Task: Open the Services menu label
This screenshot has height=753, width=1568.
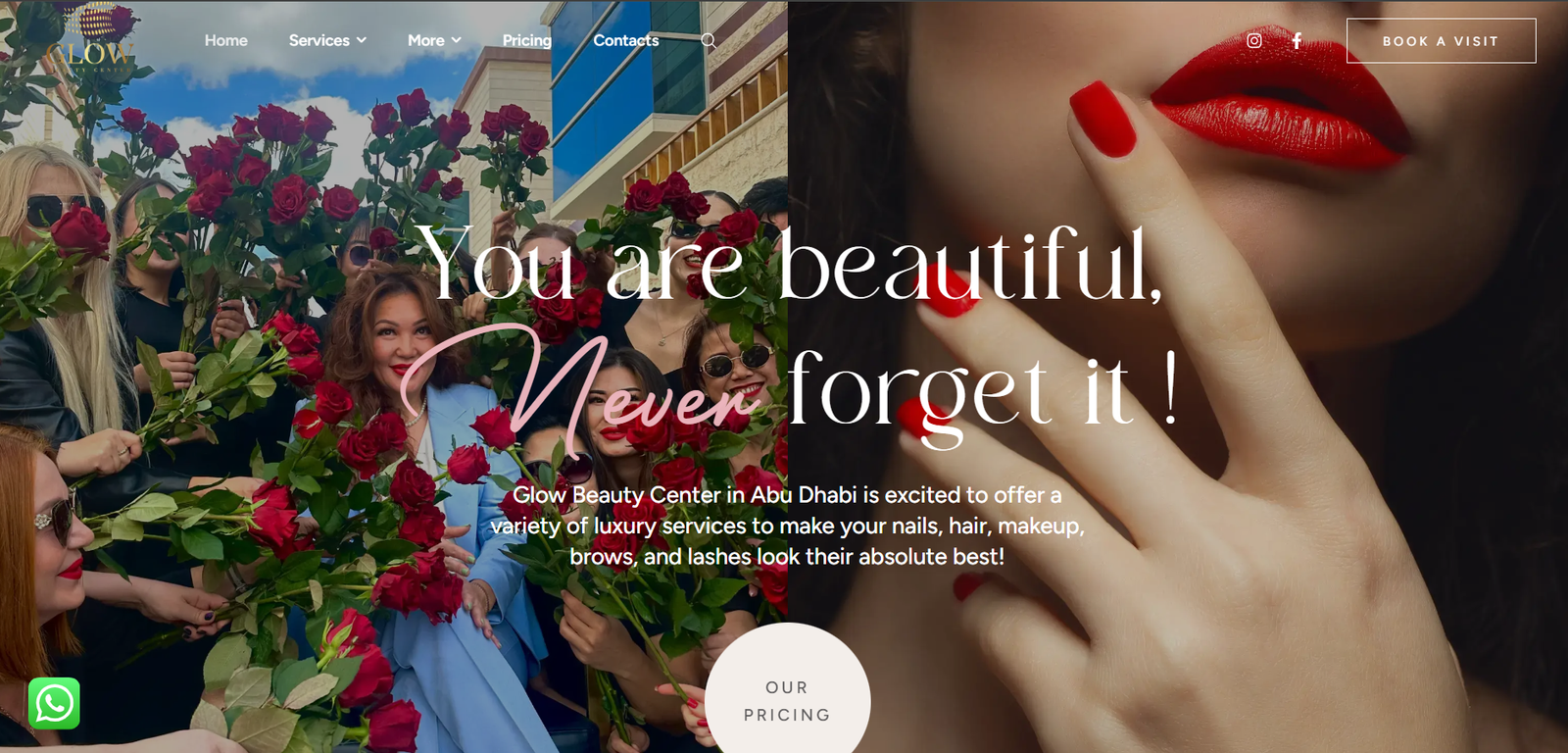Action: (319, 40)
